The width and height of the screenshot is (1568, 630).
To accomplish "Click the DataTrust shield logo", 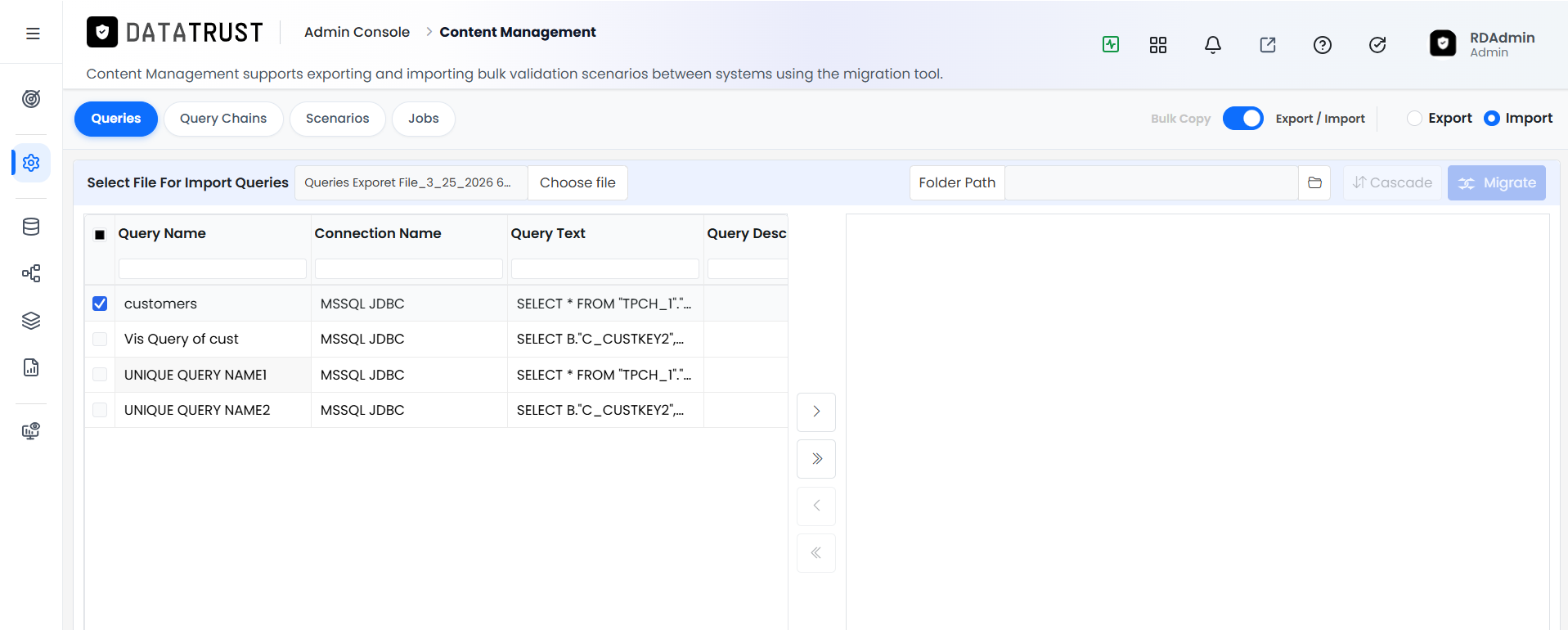I will tap(102, 32).
